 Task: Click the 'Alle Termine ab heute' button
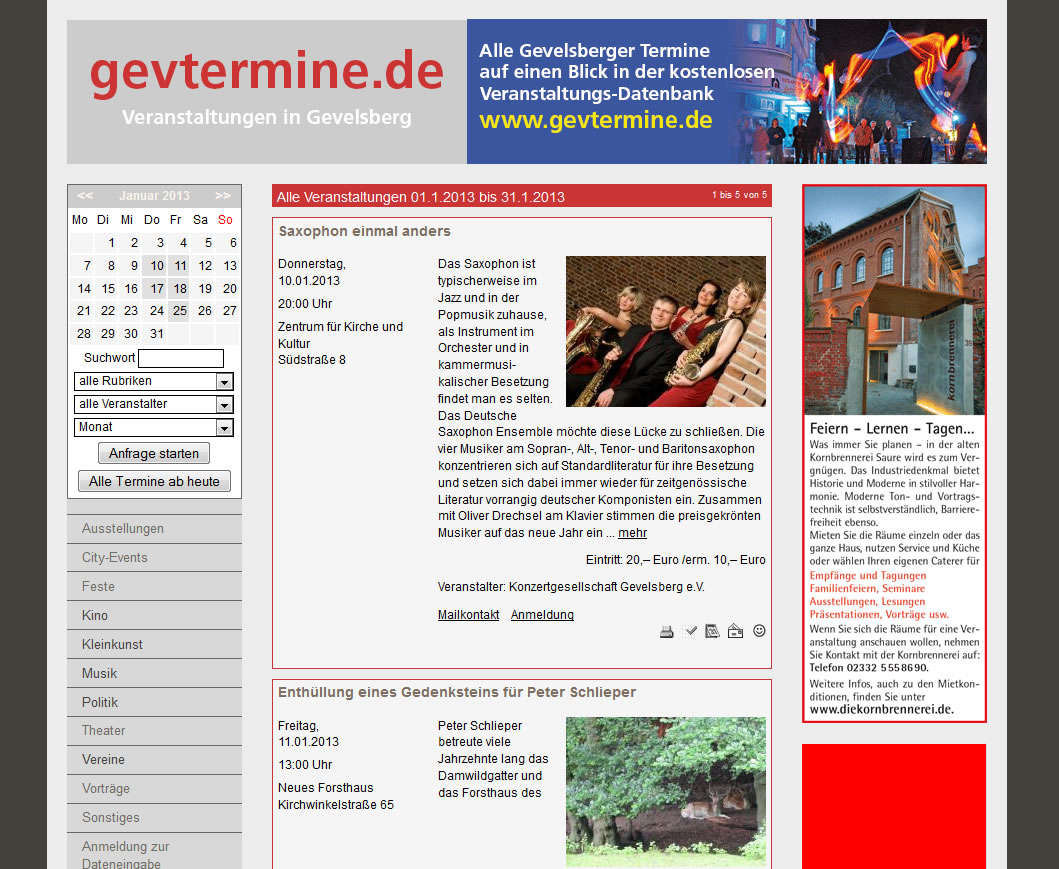pos(154,481)
